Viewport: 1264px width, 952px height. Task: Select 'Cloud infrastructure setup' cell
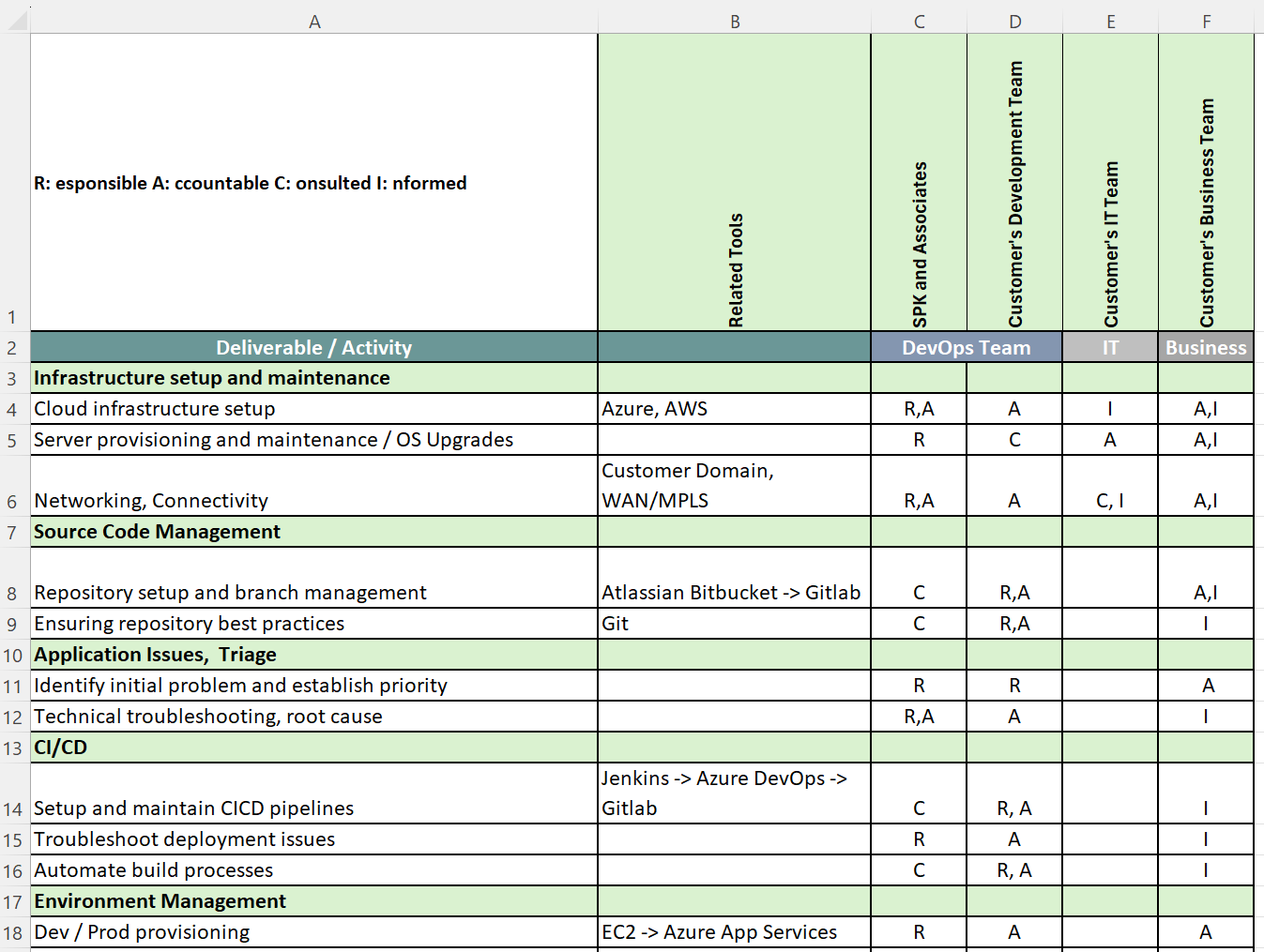pos(314,409)
